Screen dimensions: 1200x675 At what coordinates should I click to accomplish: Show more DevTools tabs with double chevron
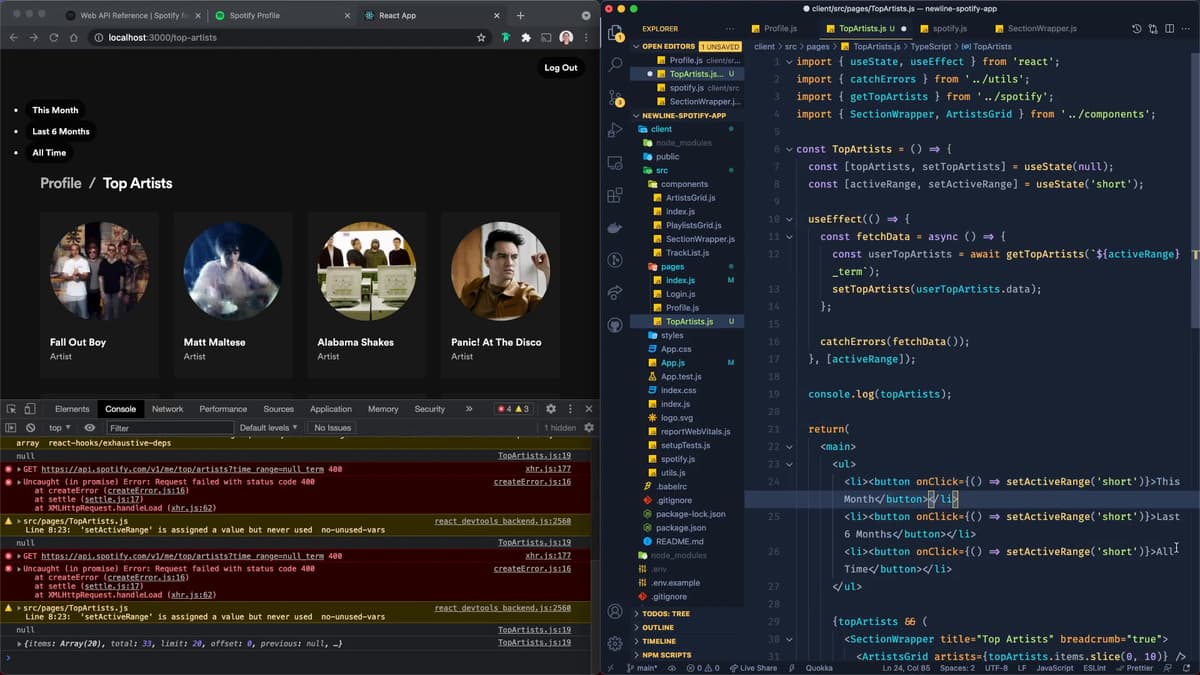point(469,409)
